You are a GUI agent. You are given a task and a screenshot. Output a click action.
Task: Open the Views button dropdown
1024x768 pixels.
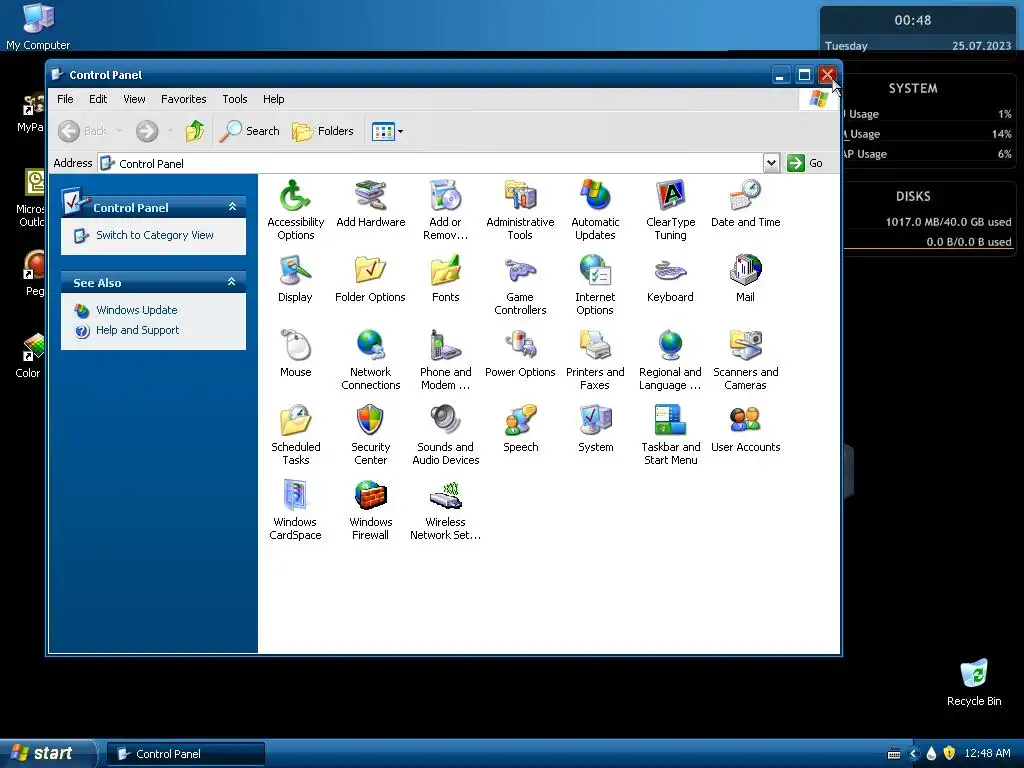tap(400, 131)
